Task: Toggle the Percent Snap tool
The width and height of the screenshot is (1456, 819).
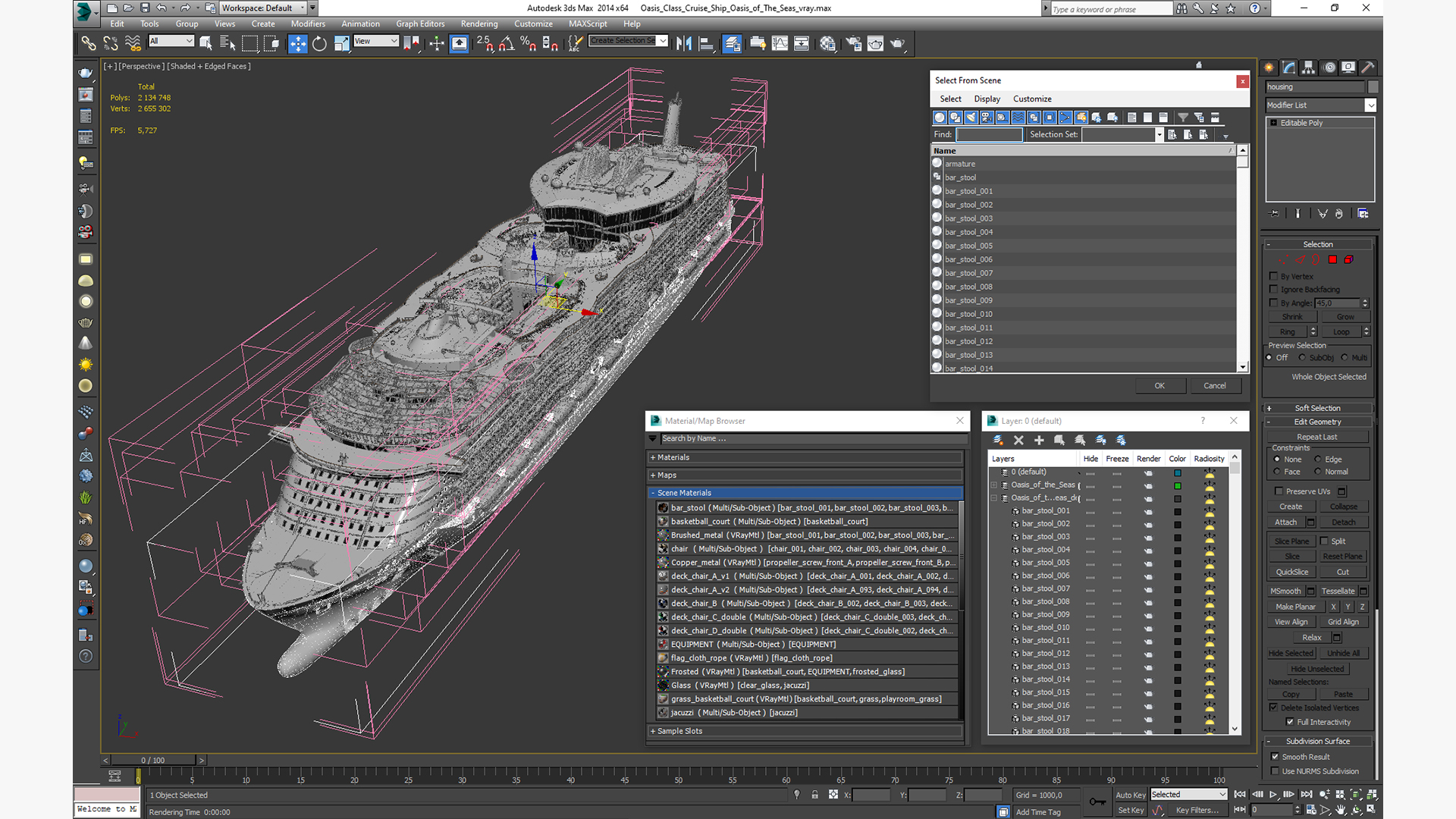Action: pos(529,43)
